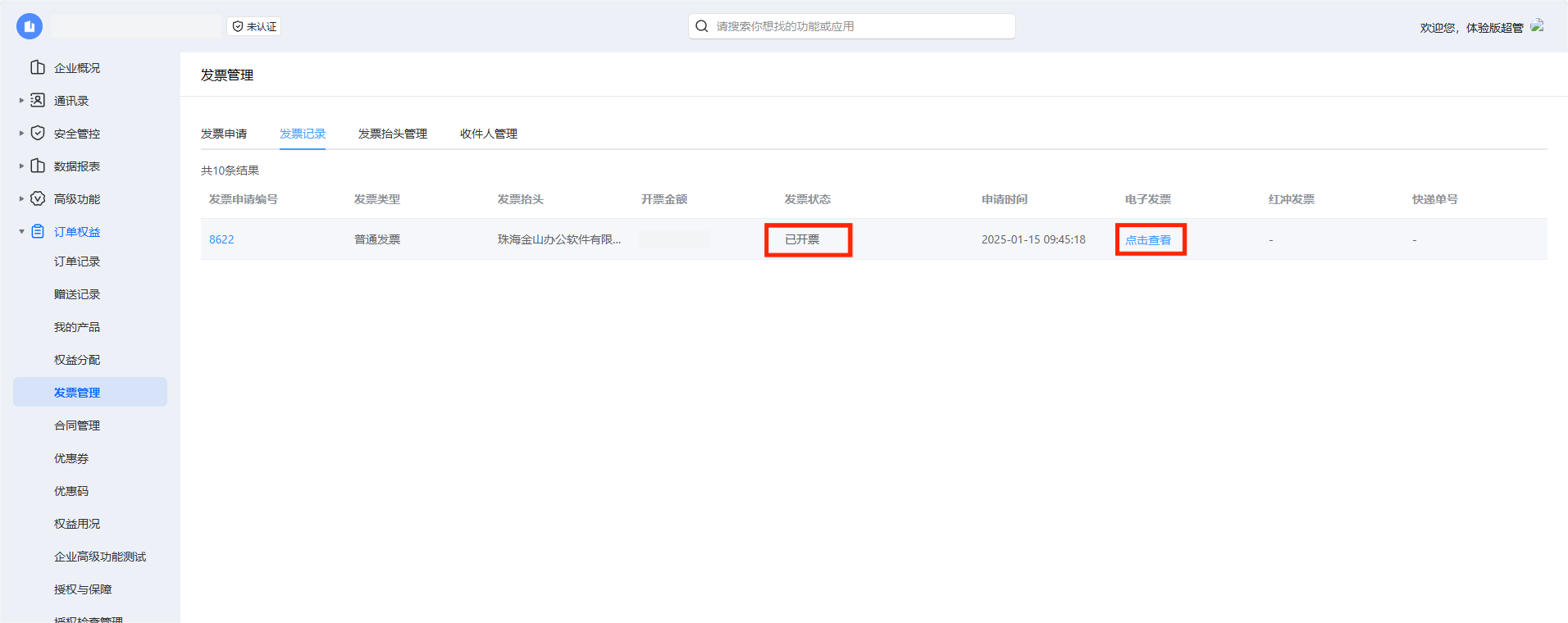Click the user avatar at top right
Viewport: 1568px width, 623px height.
click(x=1538, y=26)
